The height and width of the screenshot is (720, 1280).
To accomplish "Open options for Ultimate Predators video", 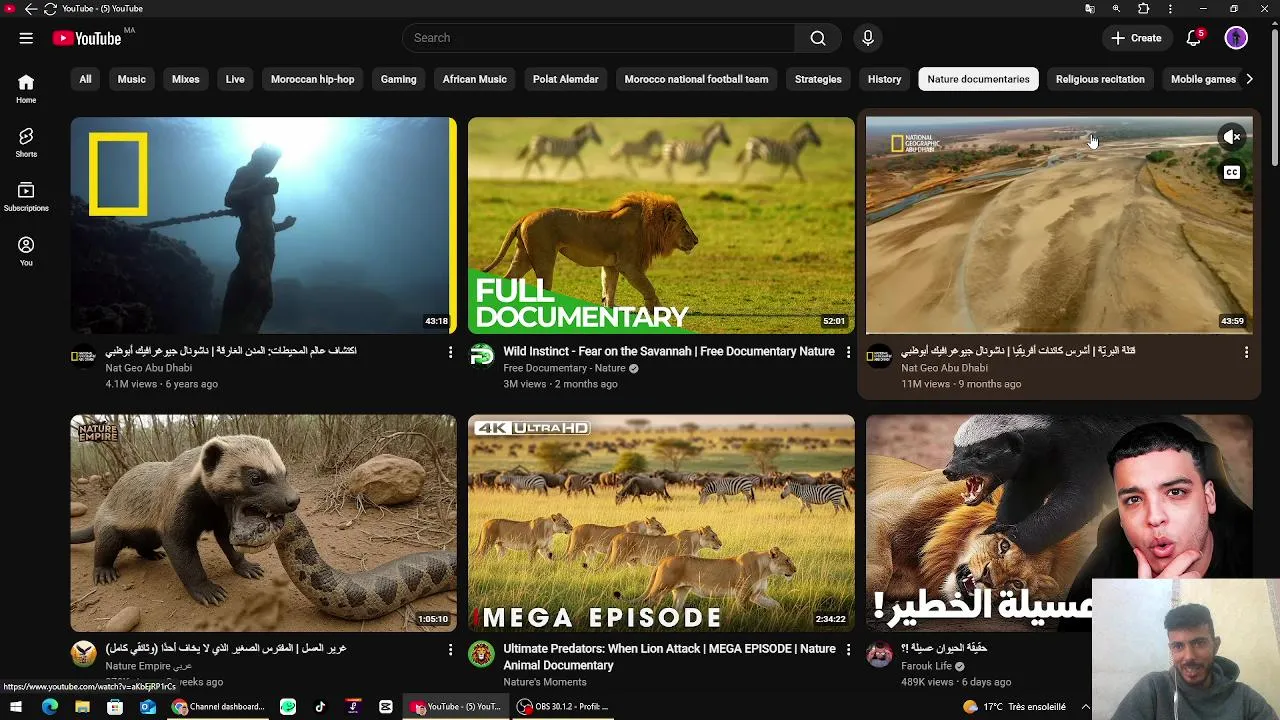I will pyautogui.click(x=848, y=650).
